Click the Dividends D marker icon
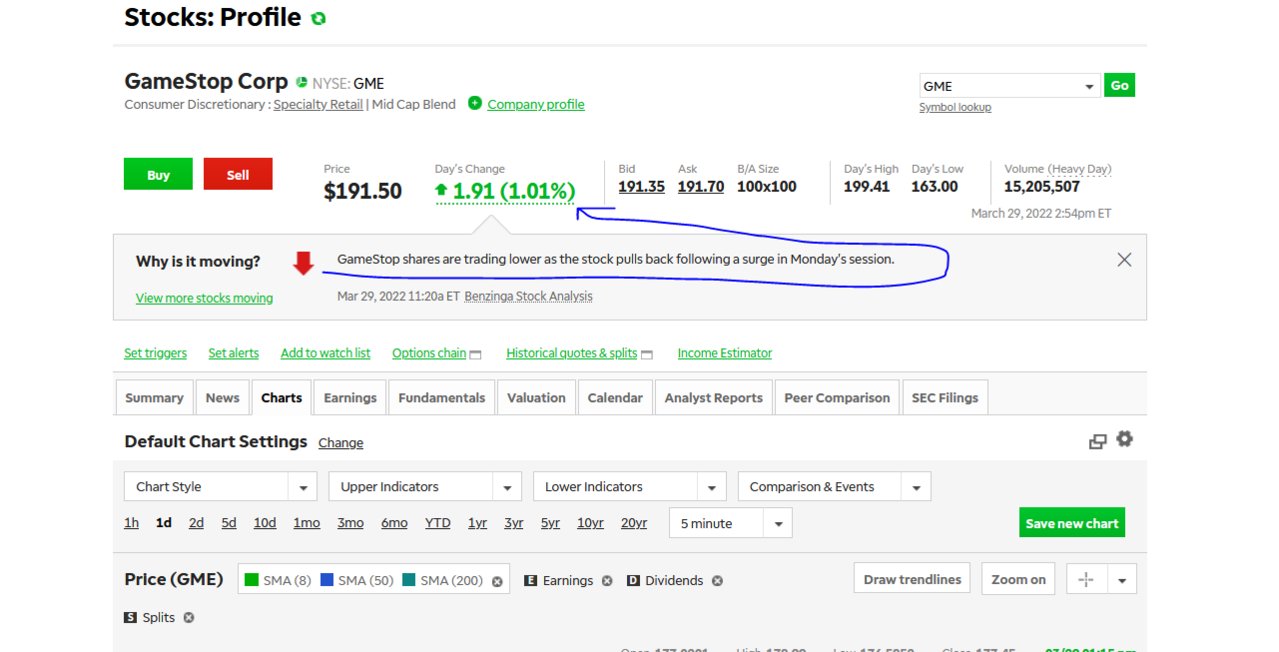This screenshot has height=652, width=1279. pyautogui.click(x=634, y=581)
